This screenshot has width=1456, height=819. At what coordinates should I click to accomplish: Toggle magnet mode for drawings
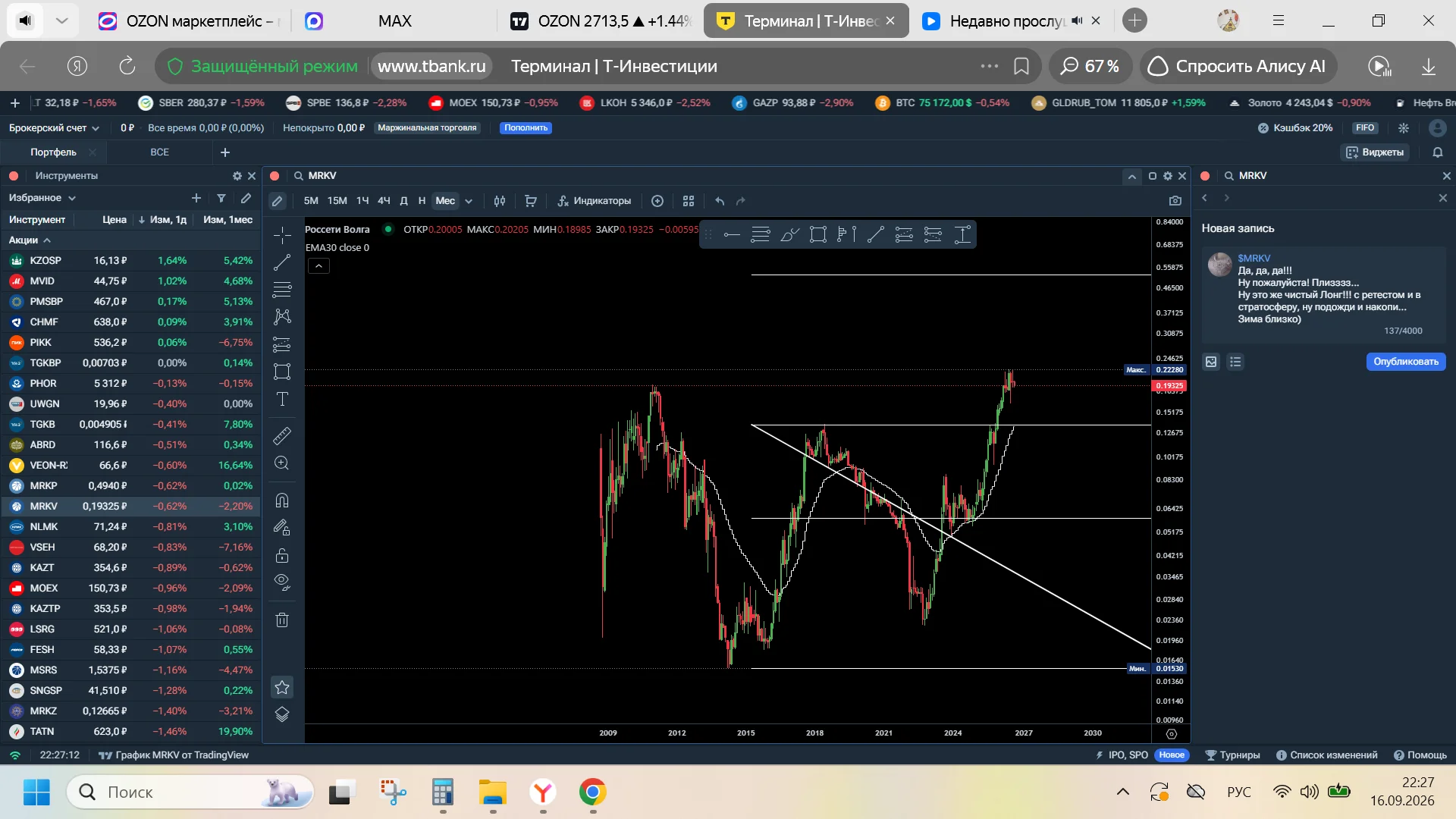click(x=282, y=500)
